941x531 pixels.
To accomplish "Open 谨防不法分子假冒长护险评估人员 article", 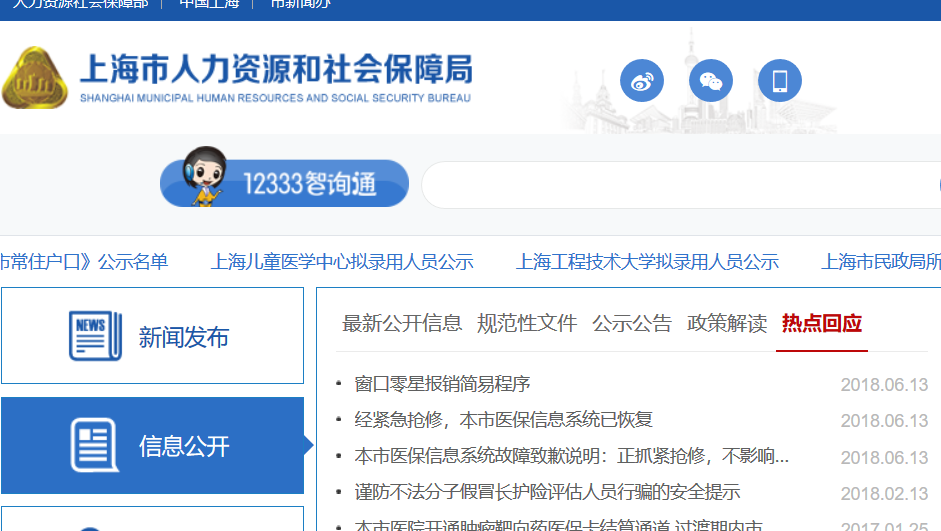I will [x=547, y=493].
